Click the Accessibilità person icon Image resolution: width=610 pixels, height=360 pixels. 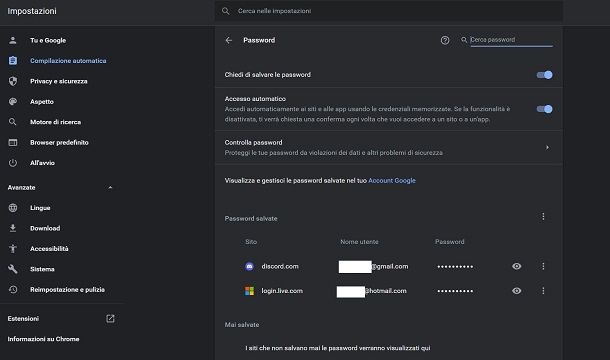point(13,249)
